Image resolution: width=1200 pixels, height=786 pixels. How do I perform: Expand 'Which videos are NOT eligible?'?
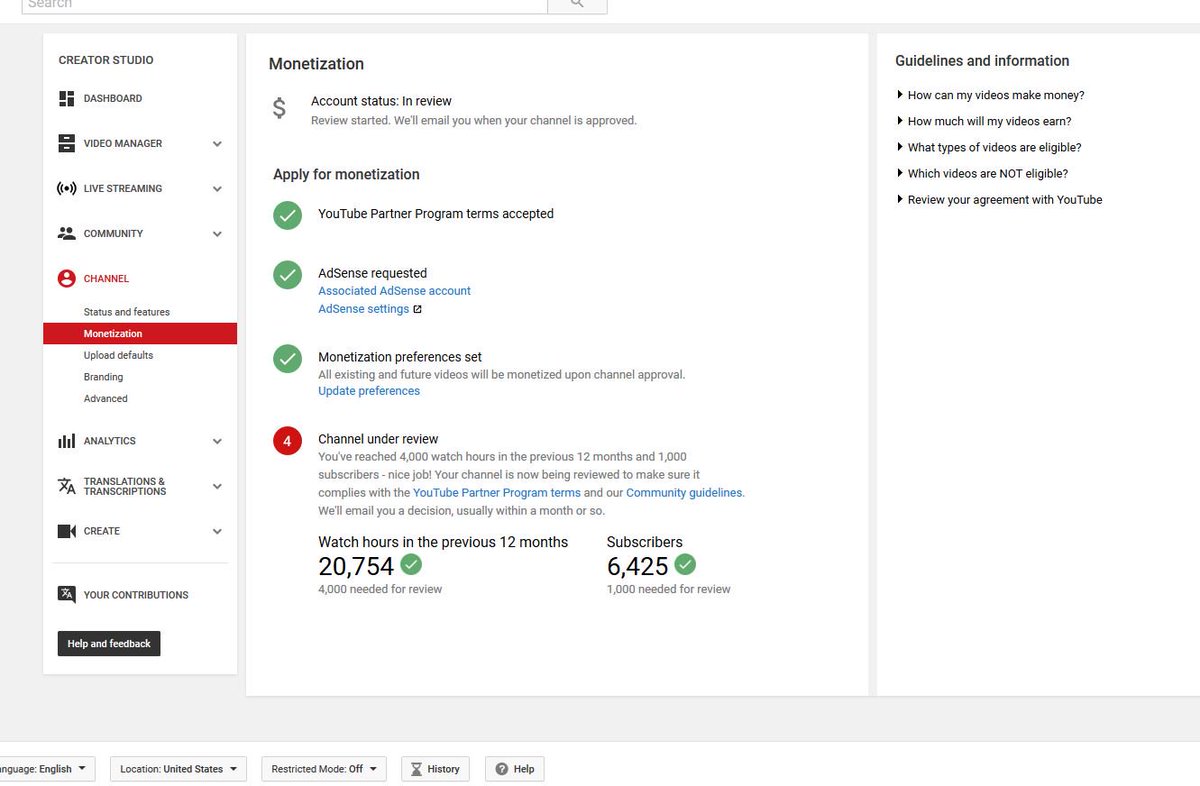[x=982, y=173]
